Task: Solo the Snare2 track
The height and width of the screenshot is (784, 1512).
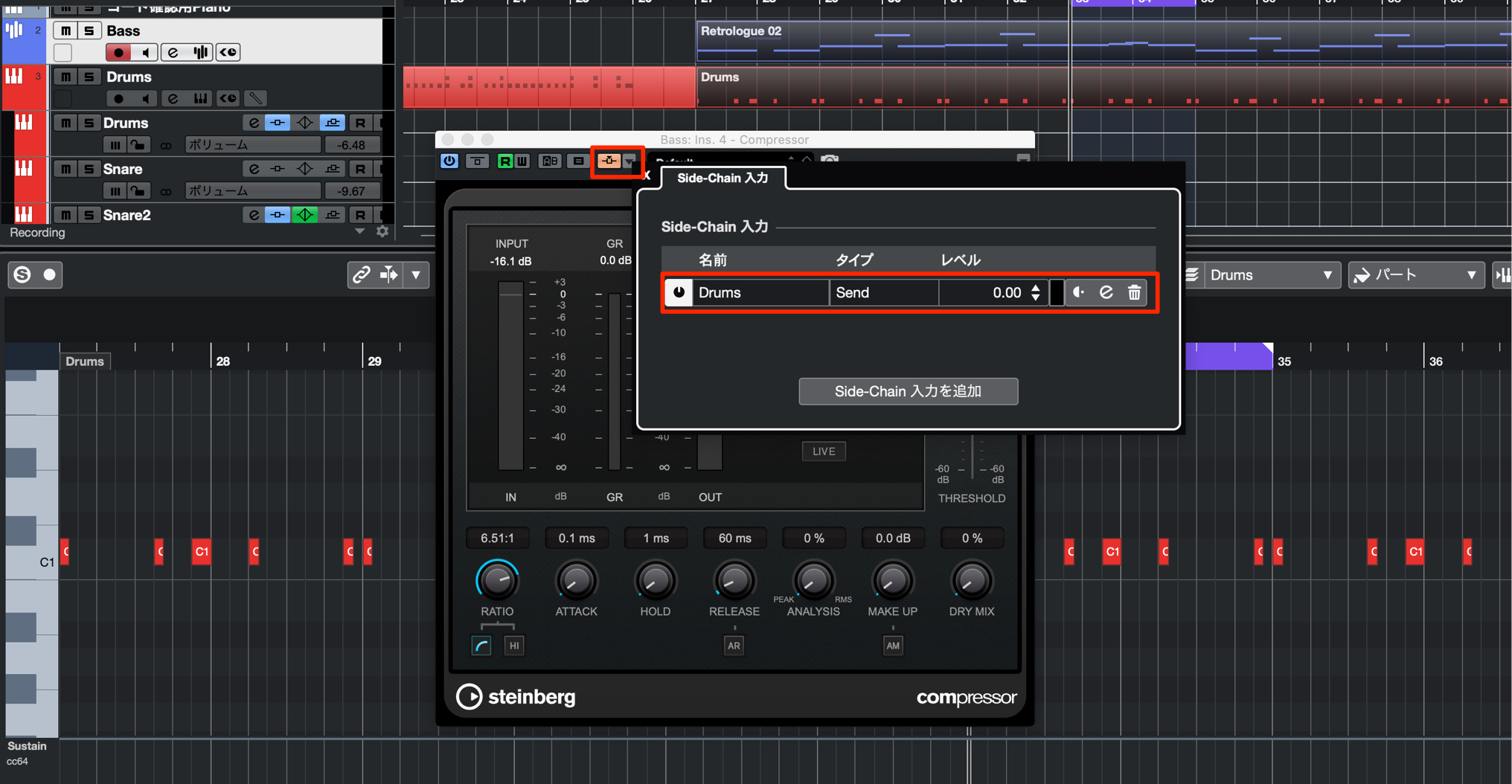Action: (x=89, y=215)
